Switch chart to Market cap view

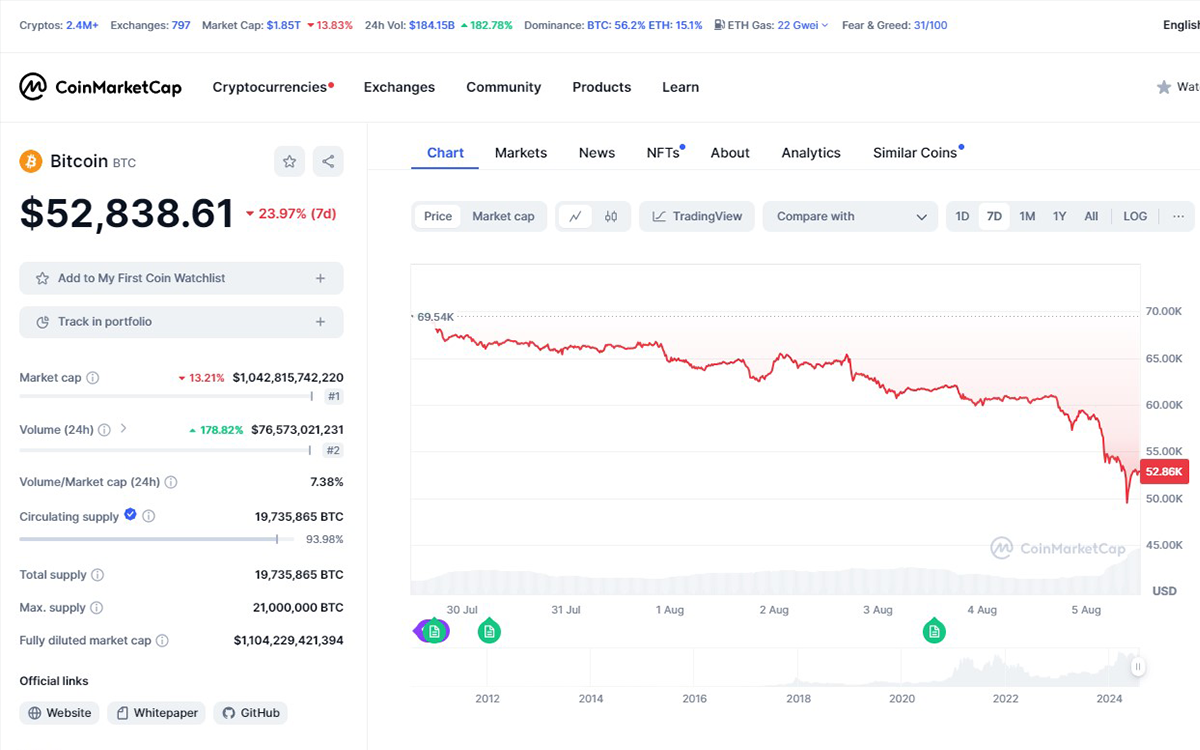pos(503,216)
